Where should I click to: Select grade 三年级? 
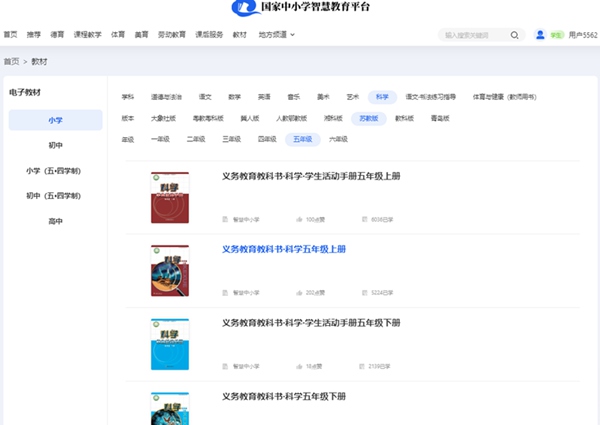232,139
